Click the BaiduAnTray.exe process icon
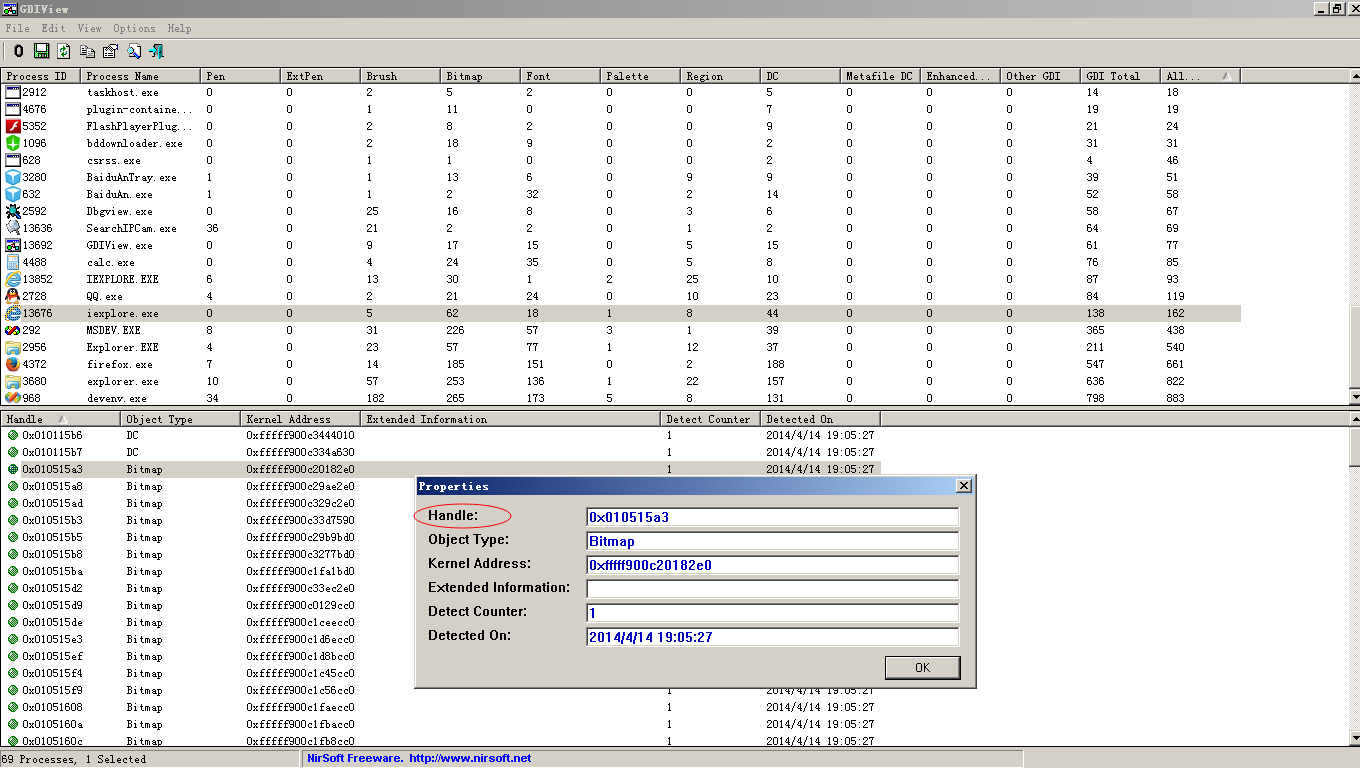1360x768 pixels. click(13, 177)
